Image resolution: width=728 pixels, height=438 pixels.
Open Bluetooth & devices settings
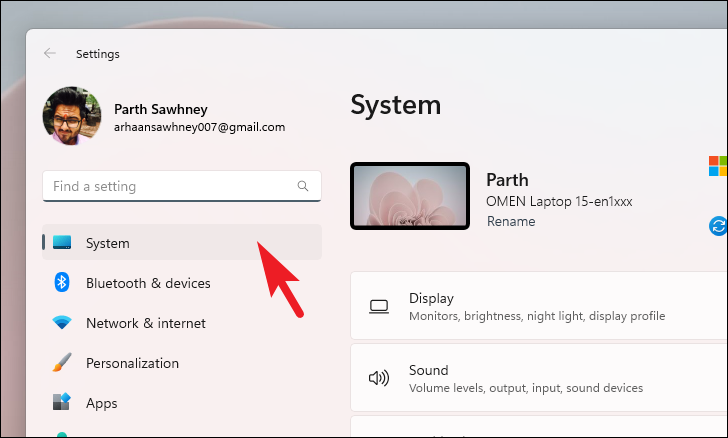(182, 283)
